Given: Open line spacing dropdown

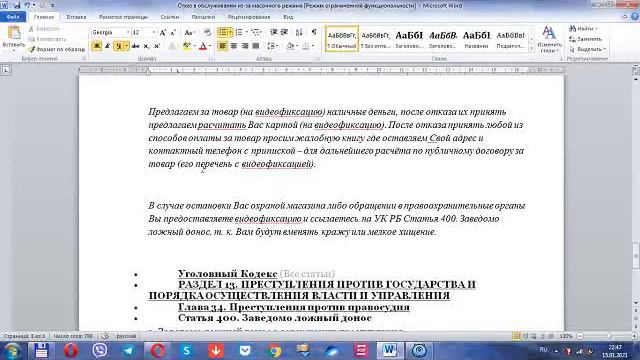Looking at the screenshot, I should point(273,46).
